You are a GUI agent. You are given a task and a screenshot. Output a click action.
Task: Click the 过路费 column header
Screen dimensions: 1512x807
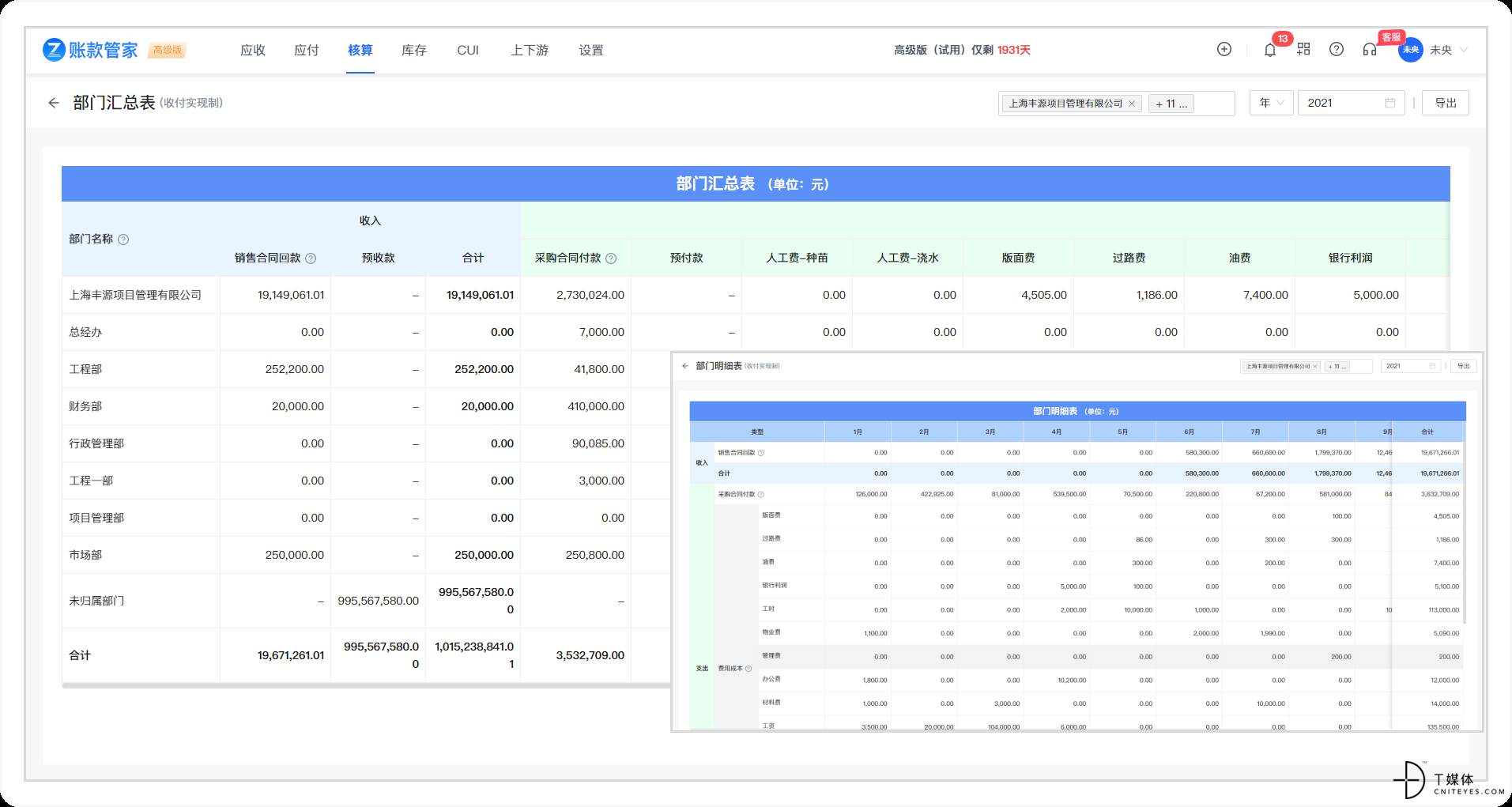[1129, 258]
